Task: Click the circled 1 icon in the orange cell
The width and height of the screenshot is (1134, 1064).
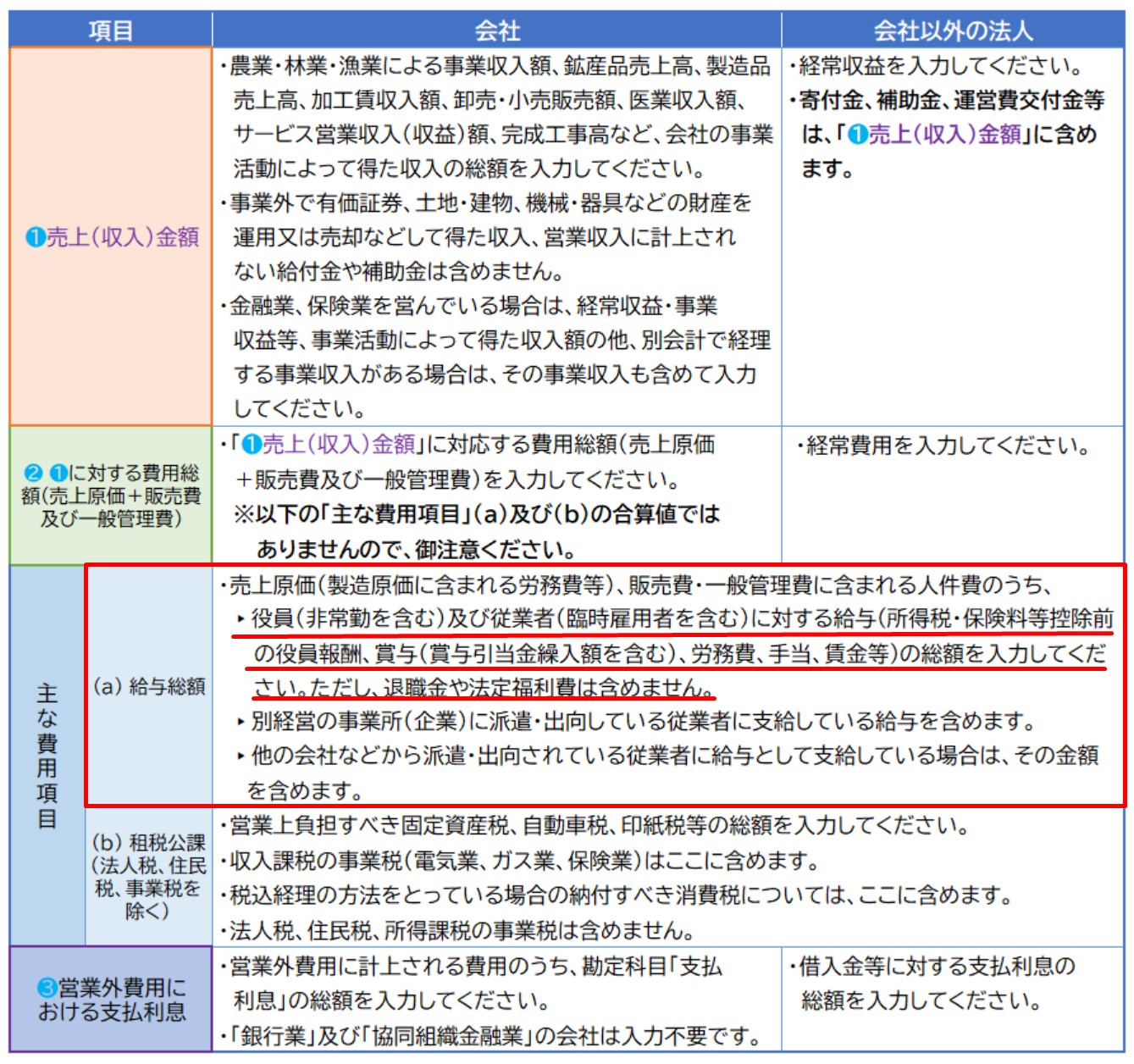Action: 36,237
